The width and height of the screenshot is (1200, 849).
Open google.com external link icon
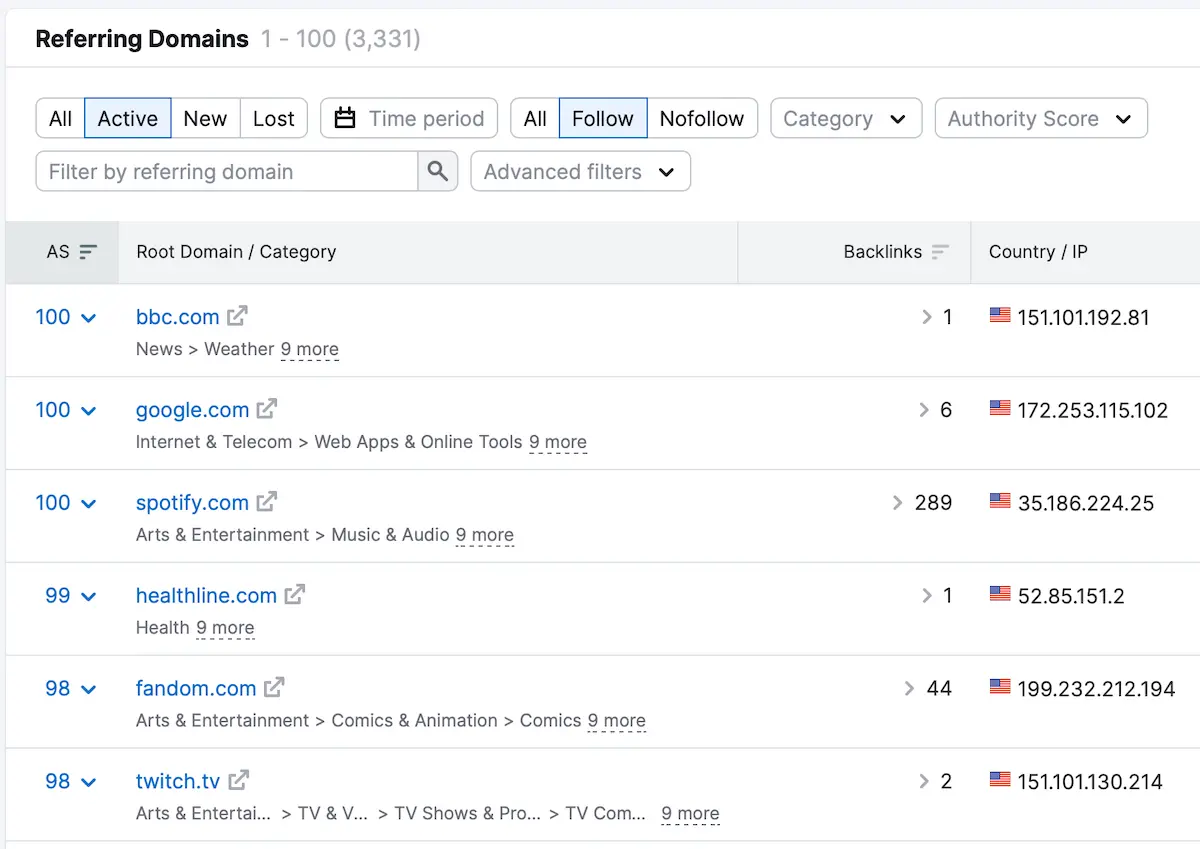[x=267, y=409]
